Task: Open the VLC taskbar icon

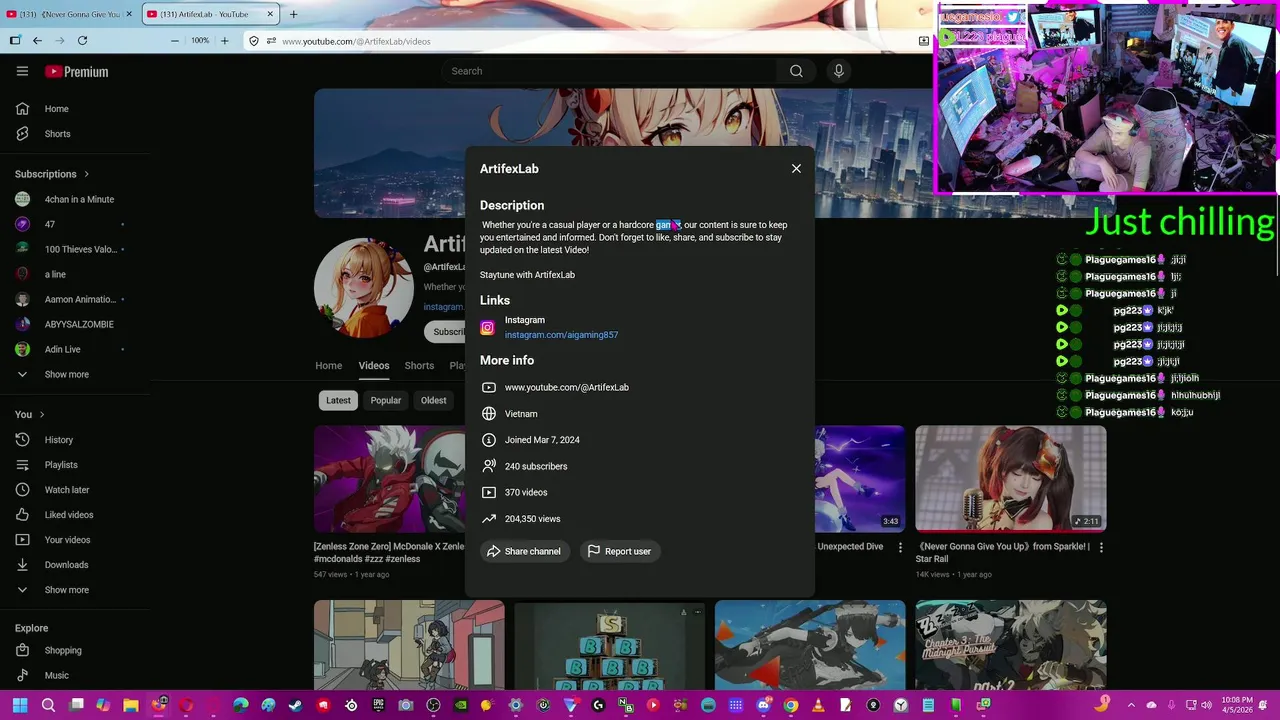Action: tap(819, 705)
